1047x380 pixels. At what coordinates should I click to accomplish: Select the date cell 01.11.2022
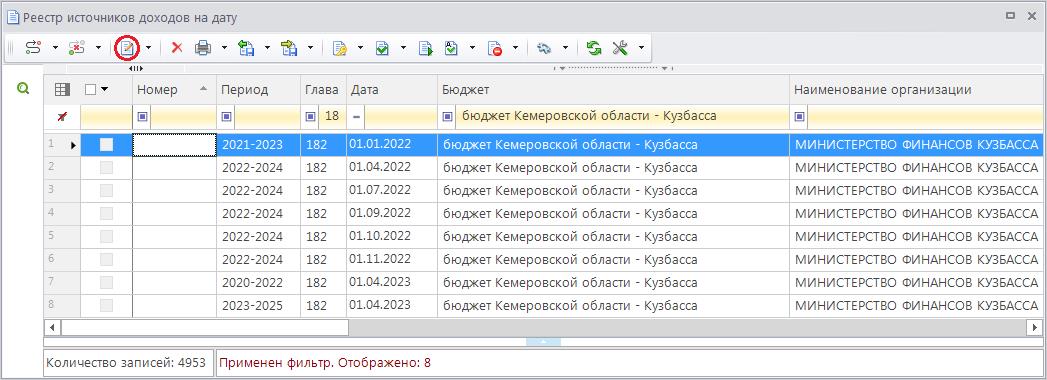(x=392, y=260)
